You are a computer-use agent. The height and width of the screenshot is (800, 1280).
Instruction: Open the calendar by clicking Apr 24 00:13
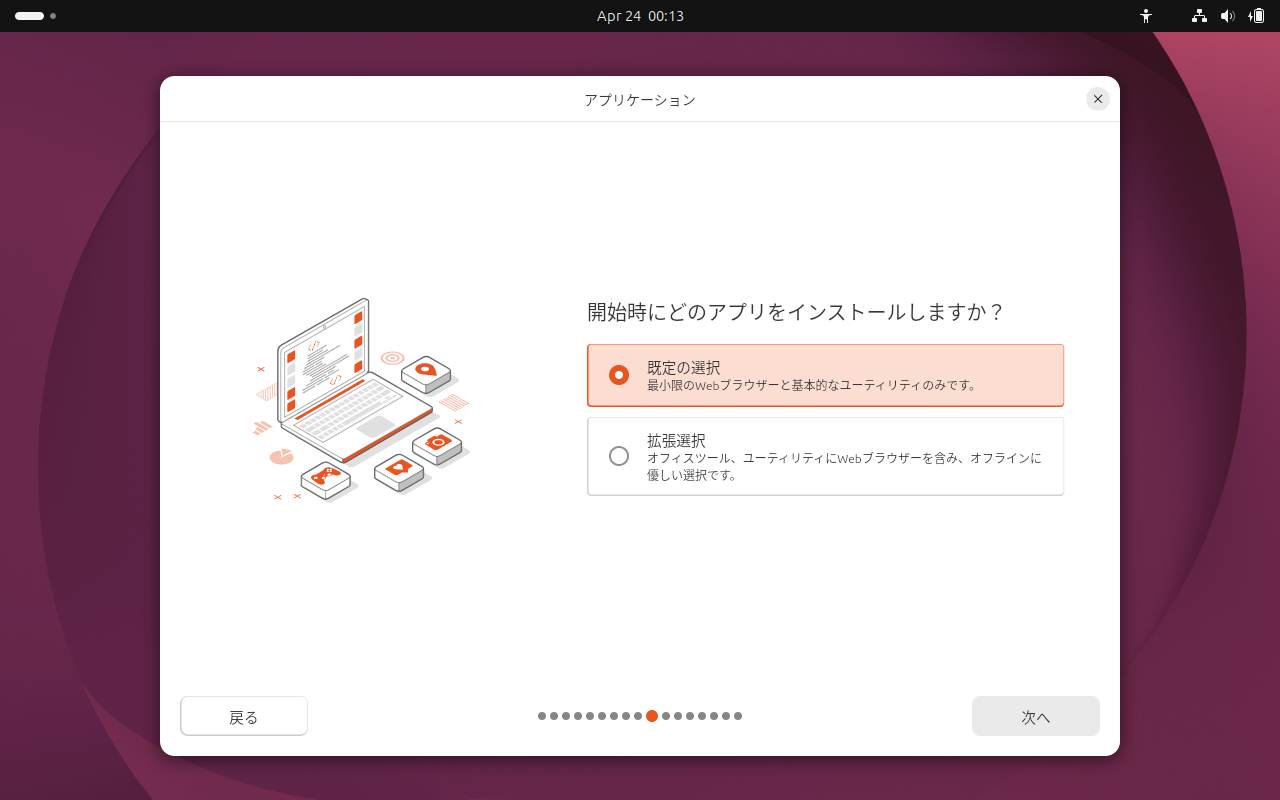[x=639, y=16]
